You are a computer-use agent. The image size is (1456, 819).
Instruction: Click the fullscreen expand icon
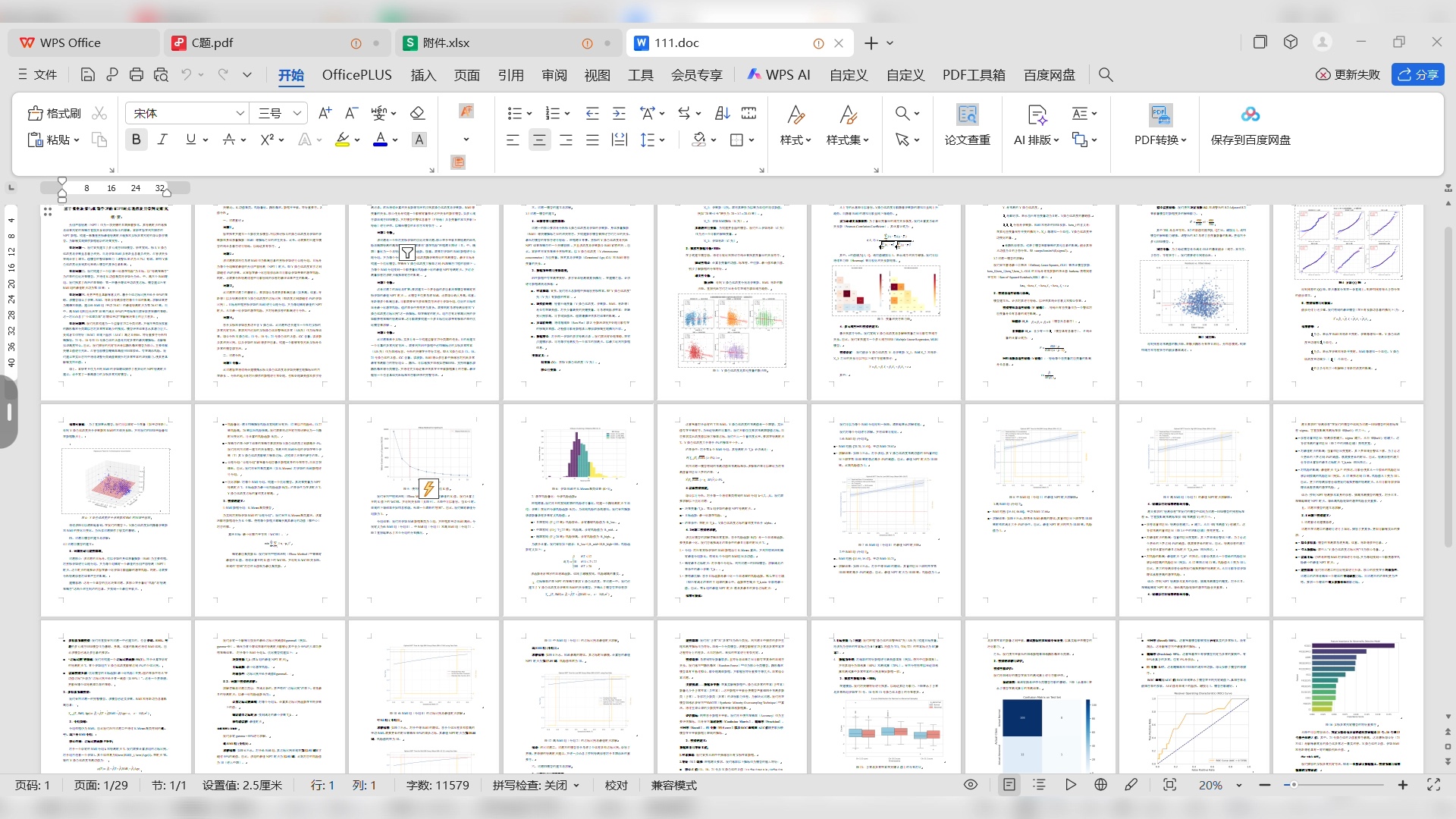1433,785
